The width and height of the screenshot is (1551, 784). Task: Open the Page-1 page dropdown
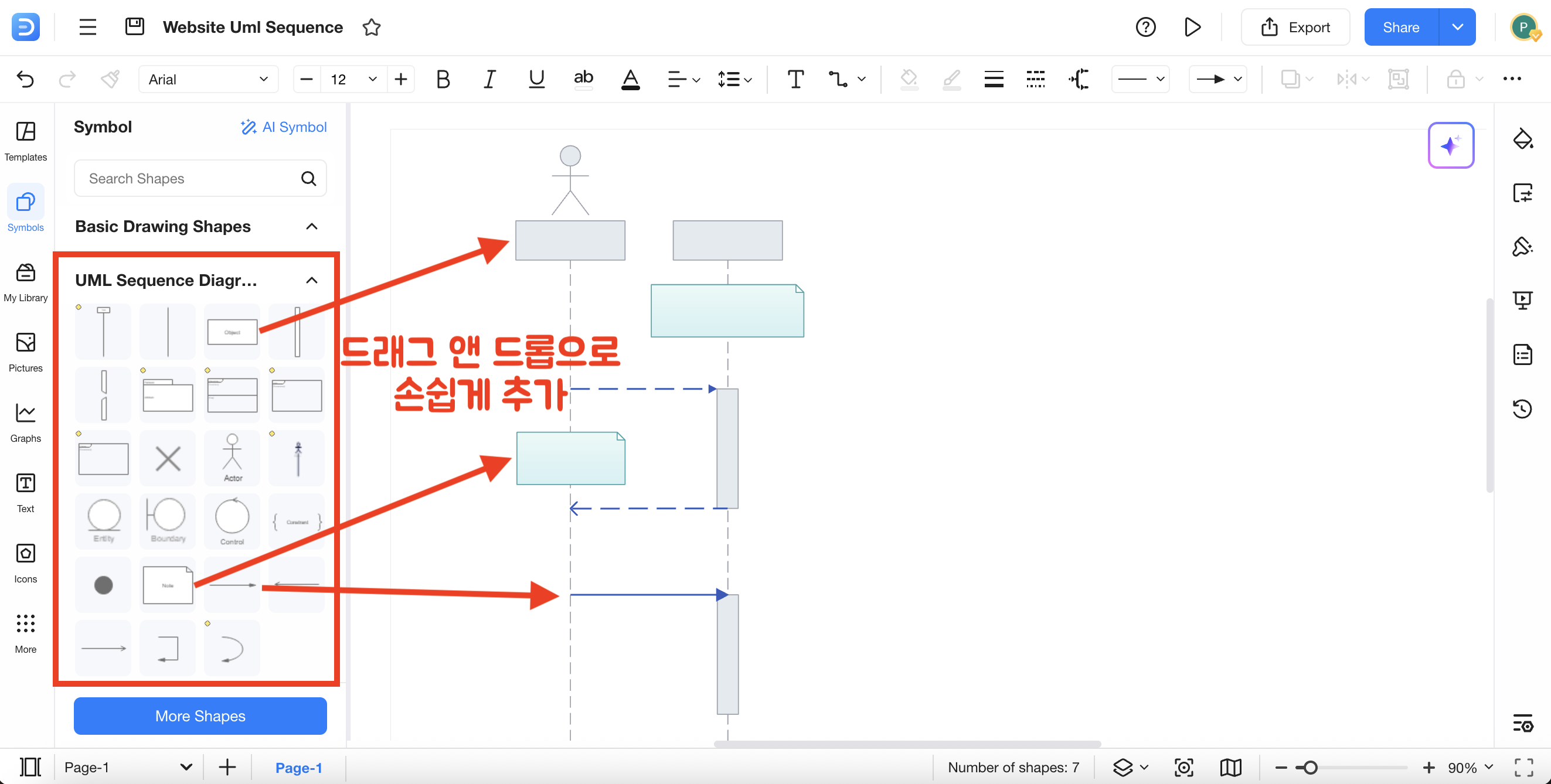click(x=128, y=768)
